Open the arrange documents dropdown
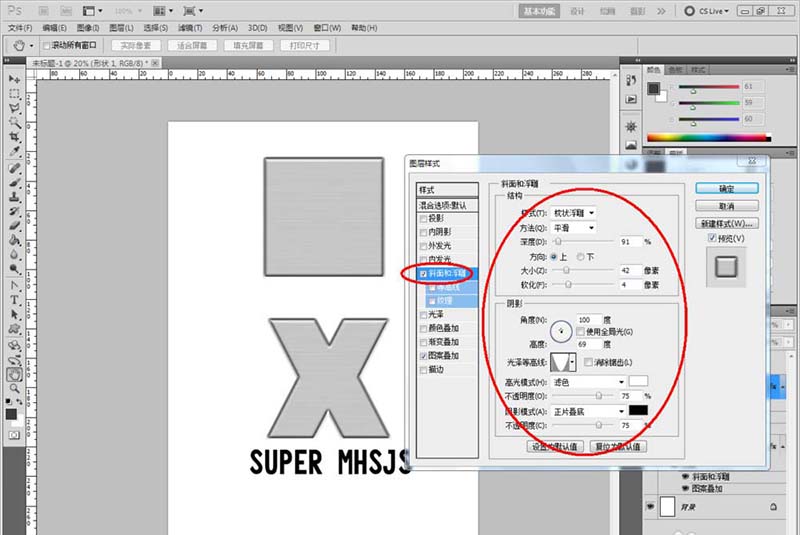The width and height of the screenshot is (800, 535). (164, 11)
